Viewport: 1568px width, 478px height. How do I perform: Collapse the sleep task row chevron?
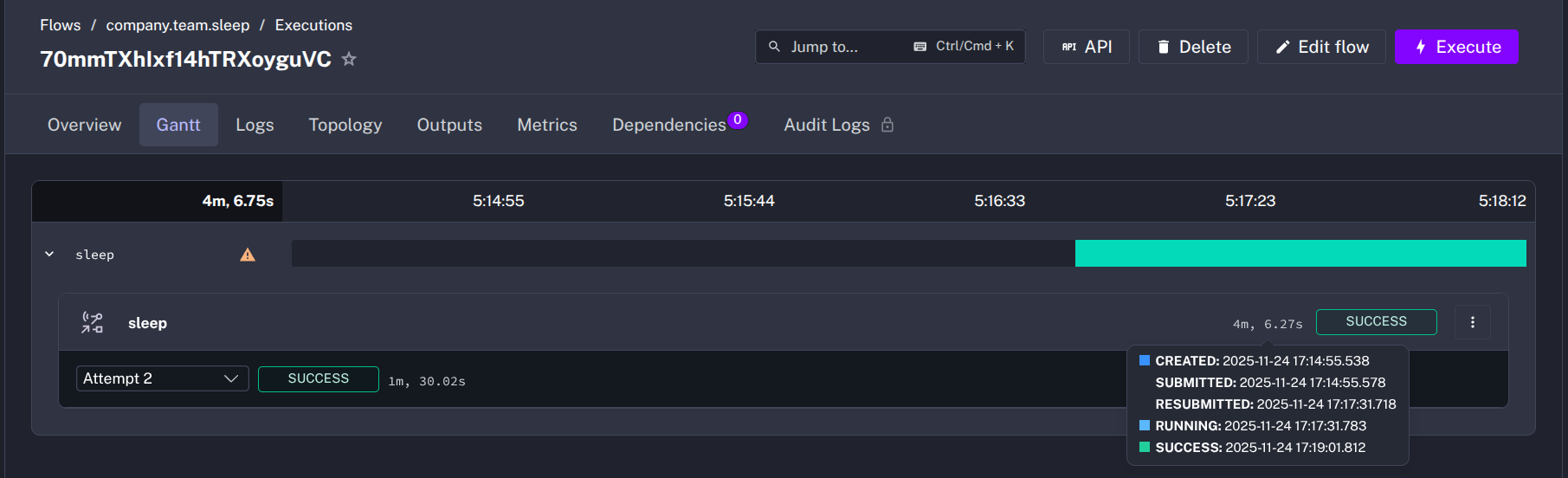(x=49, y=255)
